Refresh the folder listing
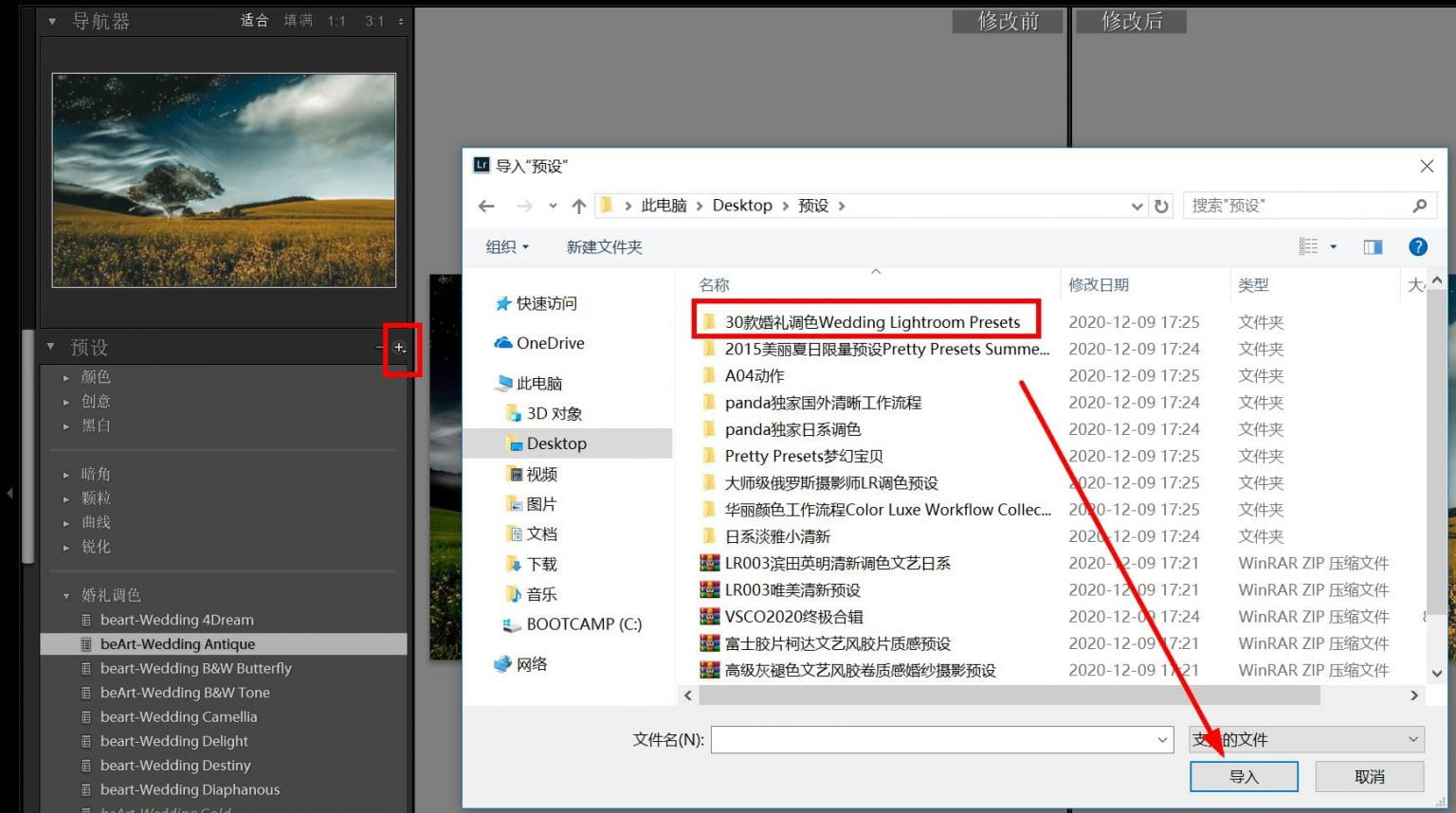Screen dimensions: 1456x813 pos(1161,206)
